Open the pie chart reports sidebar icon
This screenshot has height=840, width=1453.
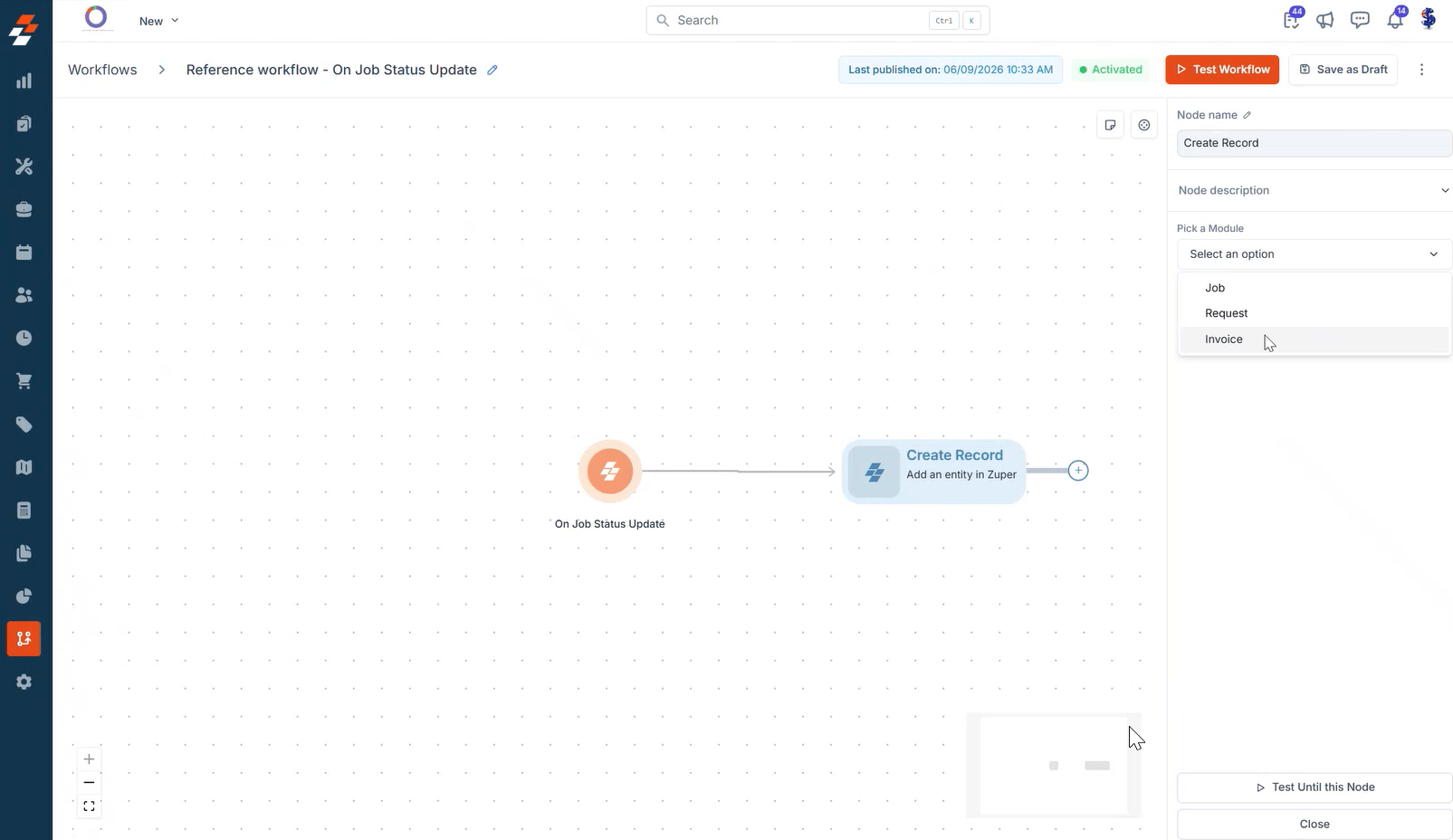coord(24,596)
